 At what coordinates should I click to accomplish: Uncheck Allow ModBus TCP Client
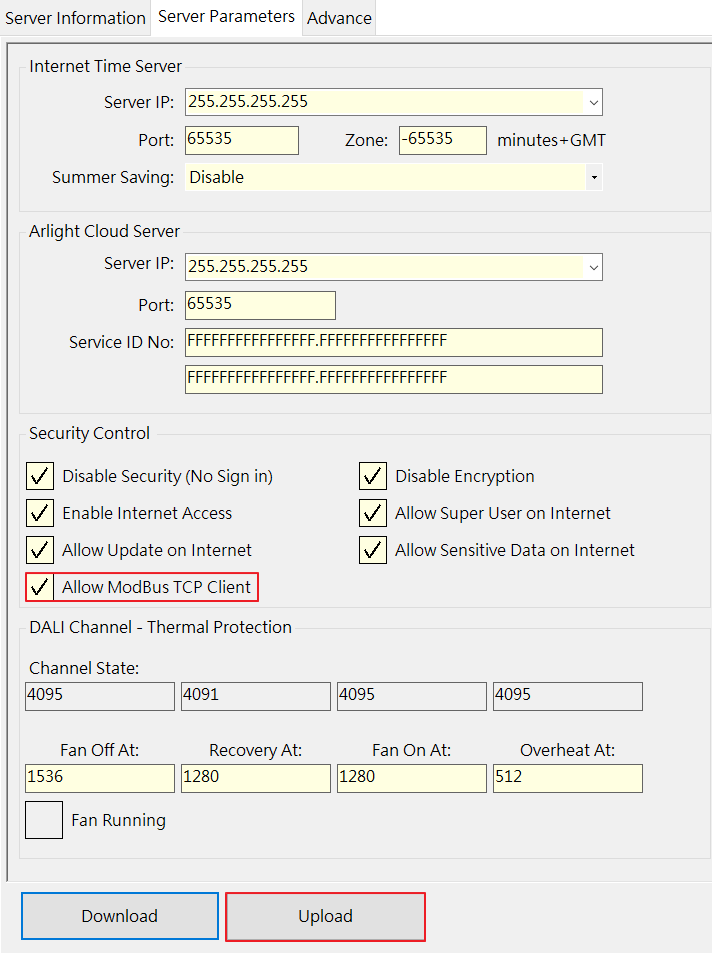click(x=40, y=587)
